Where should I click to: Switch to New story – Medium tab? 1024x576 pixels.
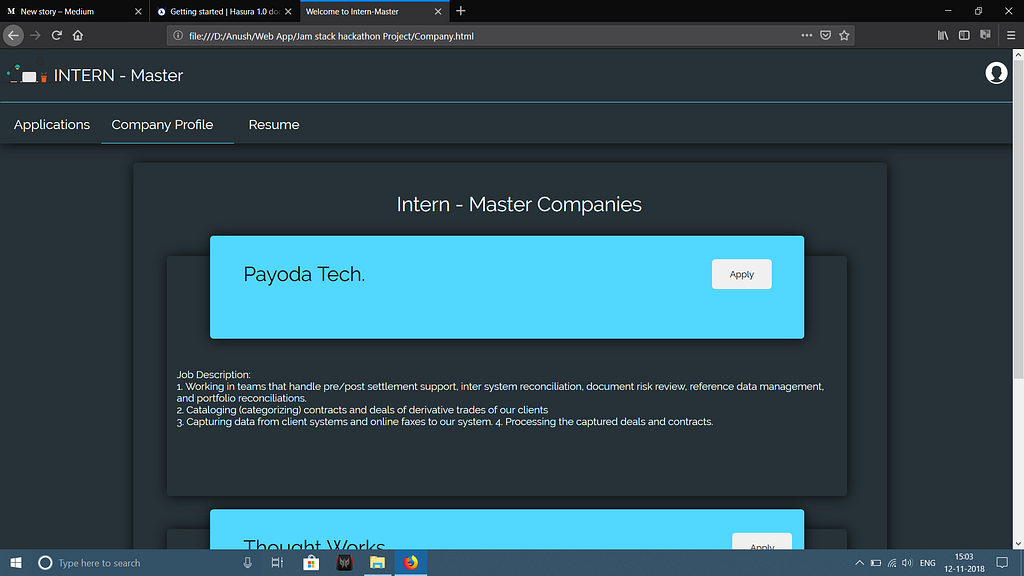(x=74, y=11)
